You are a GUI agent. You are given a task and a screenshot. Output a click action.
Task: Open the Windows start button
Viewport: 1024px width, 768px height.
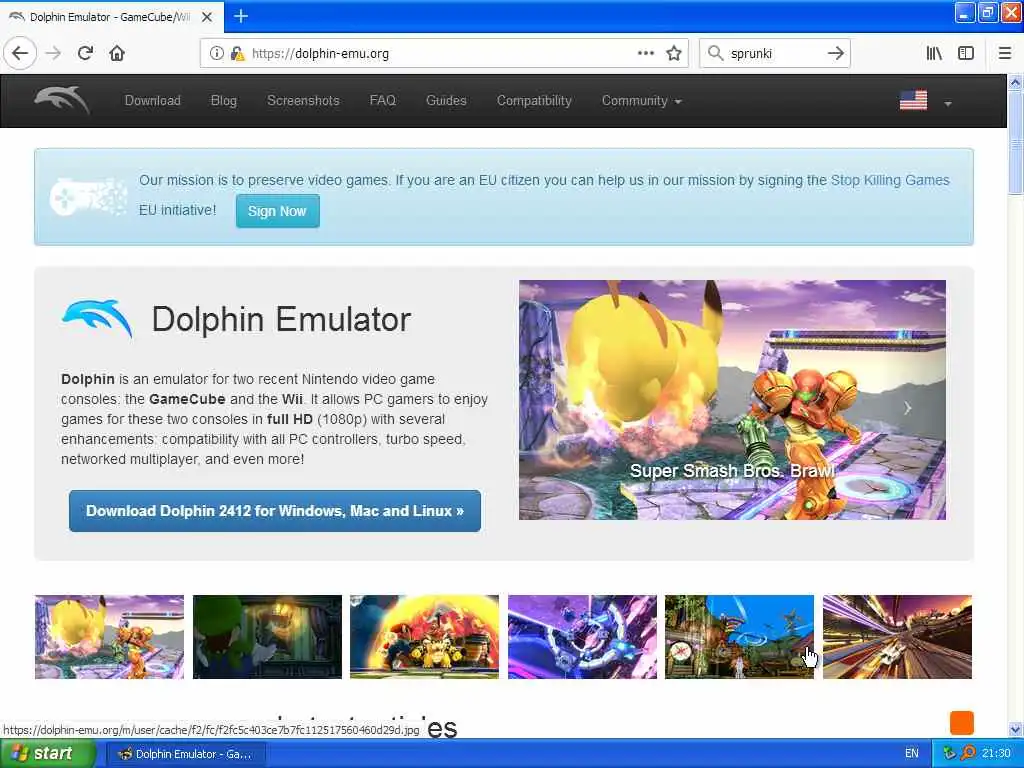[48, 754]
